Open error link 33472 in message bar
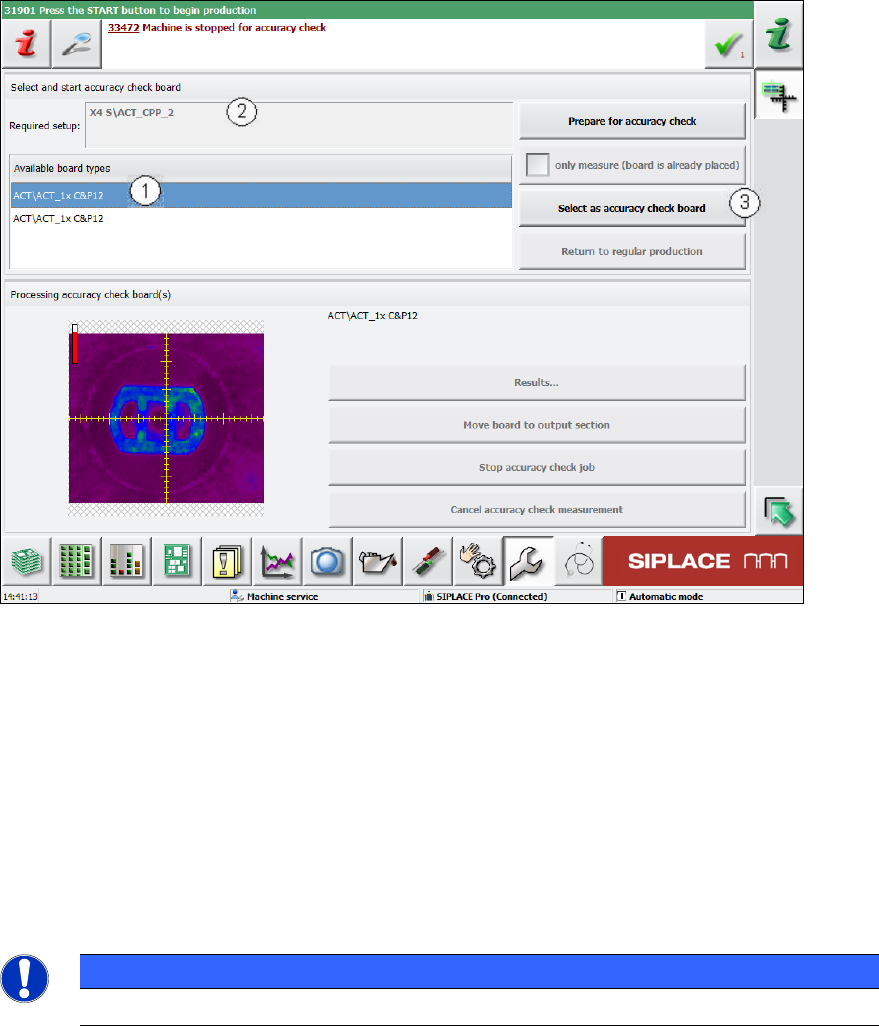The image size is (879, 1026). [x=123, y=27]
